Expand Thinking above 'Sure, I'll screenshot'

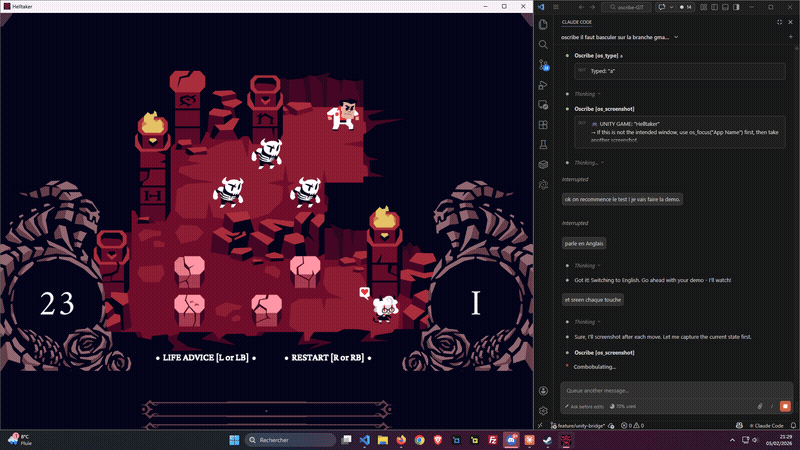(587, 322)
